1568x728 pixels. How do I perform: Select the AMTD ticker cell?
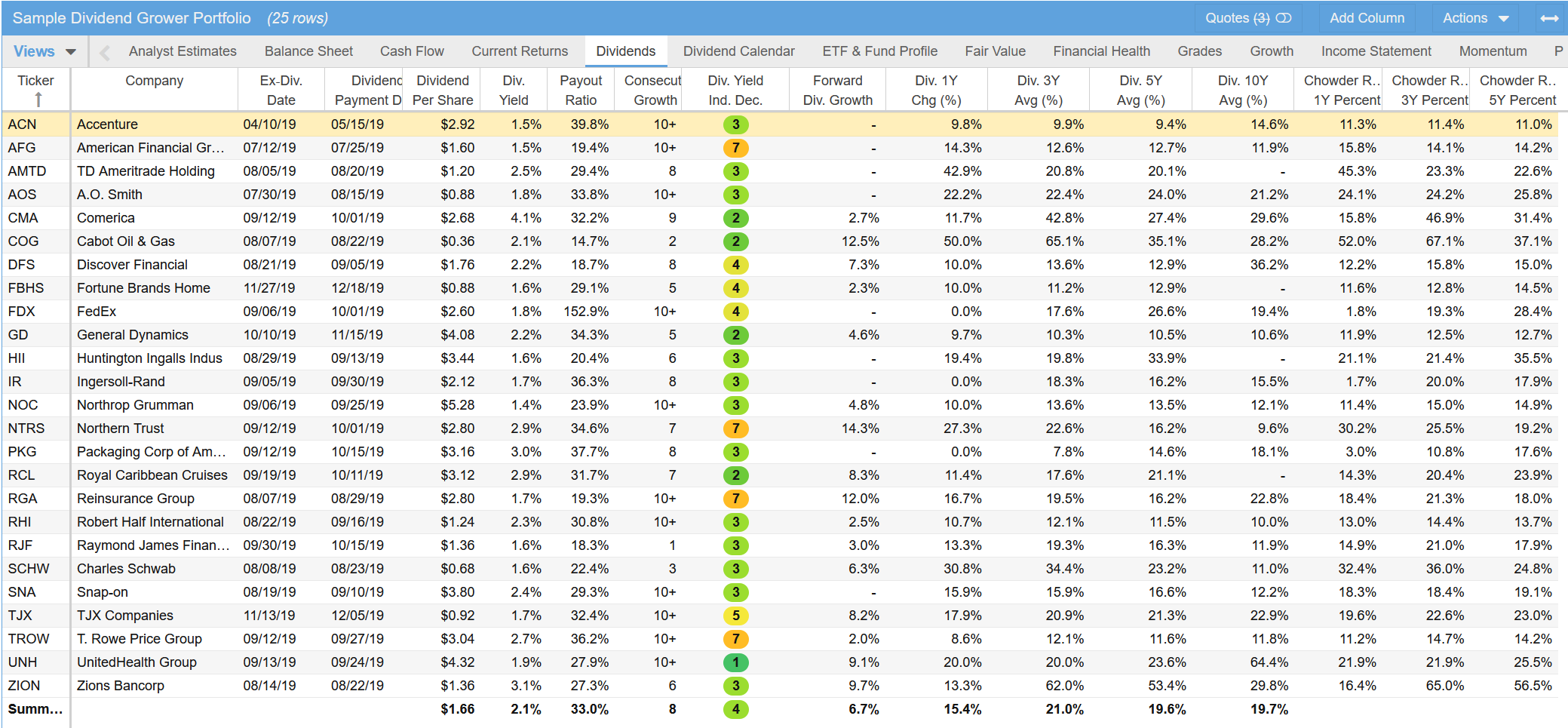click(x=35, y=171)
